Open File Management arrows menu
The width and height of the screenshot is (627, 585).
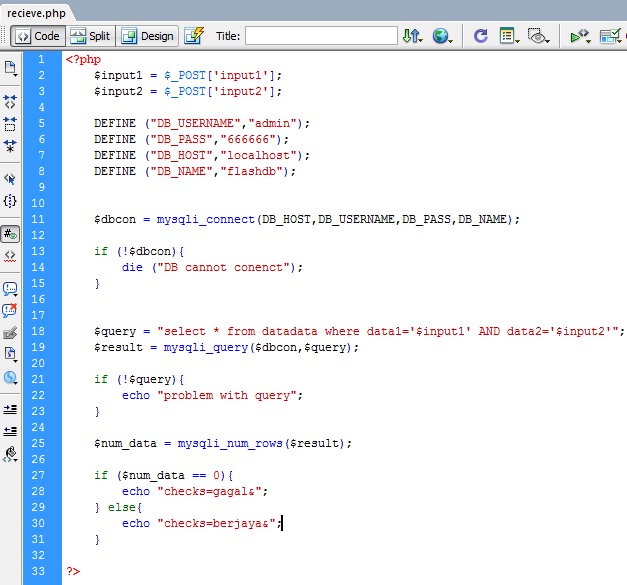412,36
